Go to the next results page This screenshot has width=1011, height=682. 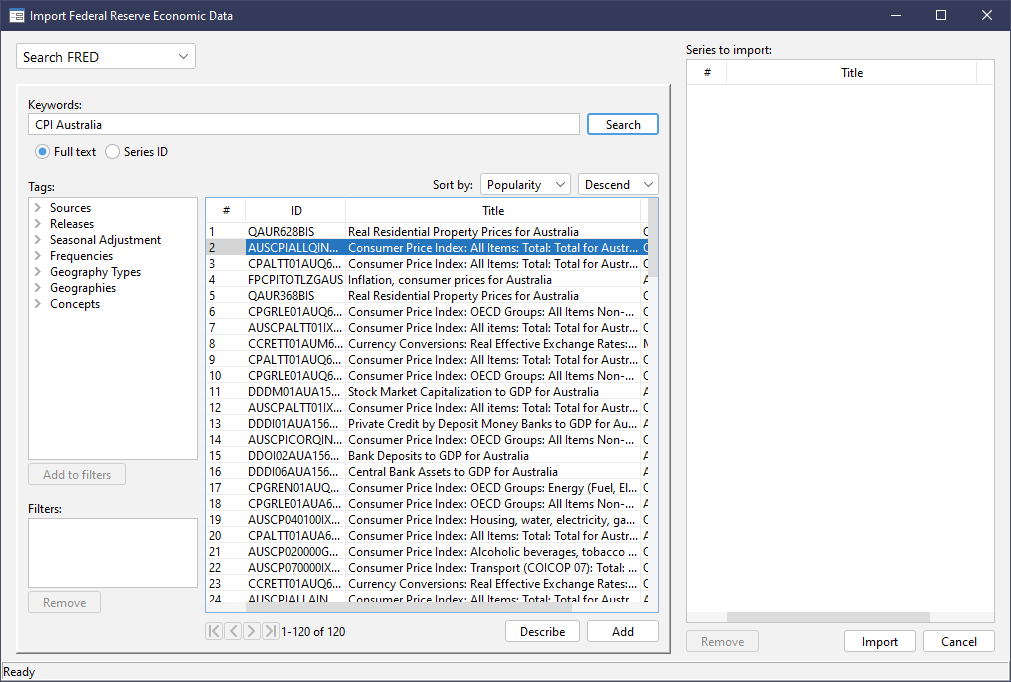(252, 631)
